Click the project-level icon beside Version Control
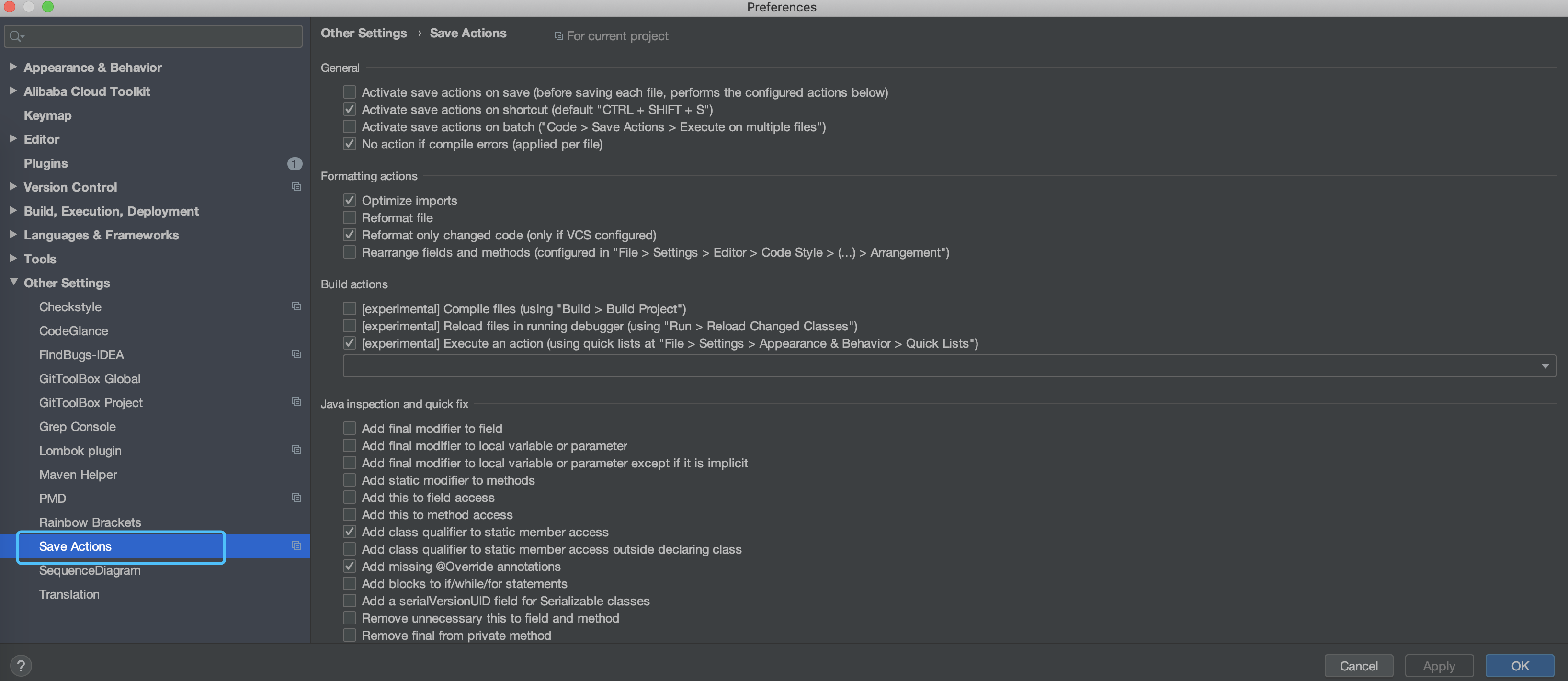The width and height of the screenshot is (1568, 681). tap(296, 187)
